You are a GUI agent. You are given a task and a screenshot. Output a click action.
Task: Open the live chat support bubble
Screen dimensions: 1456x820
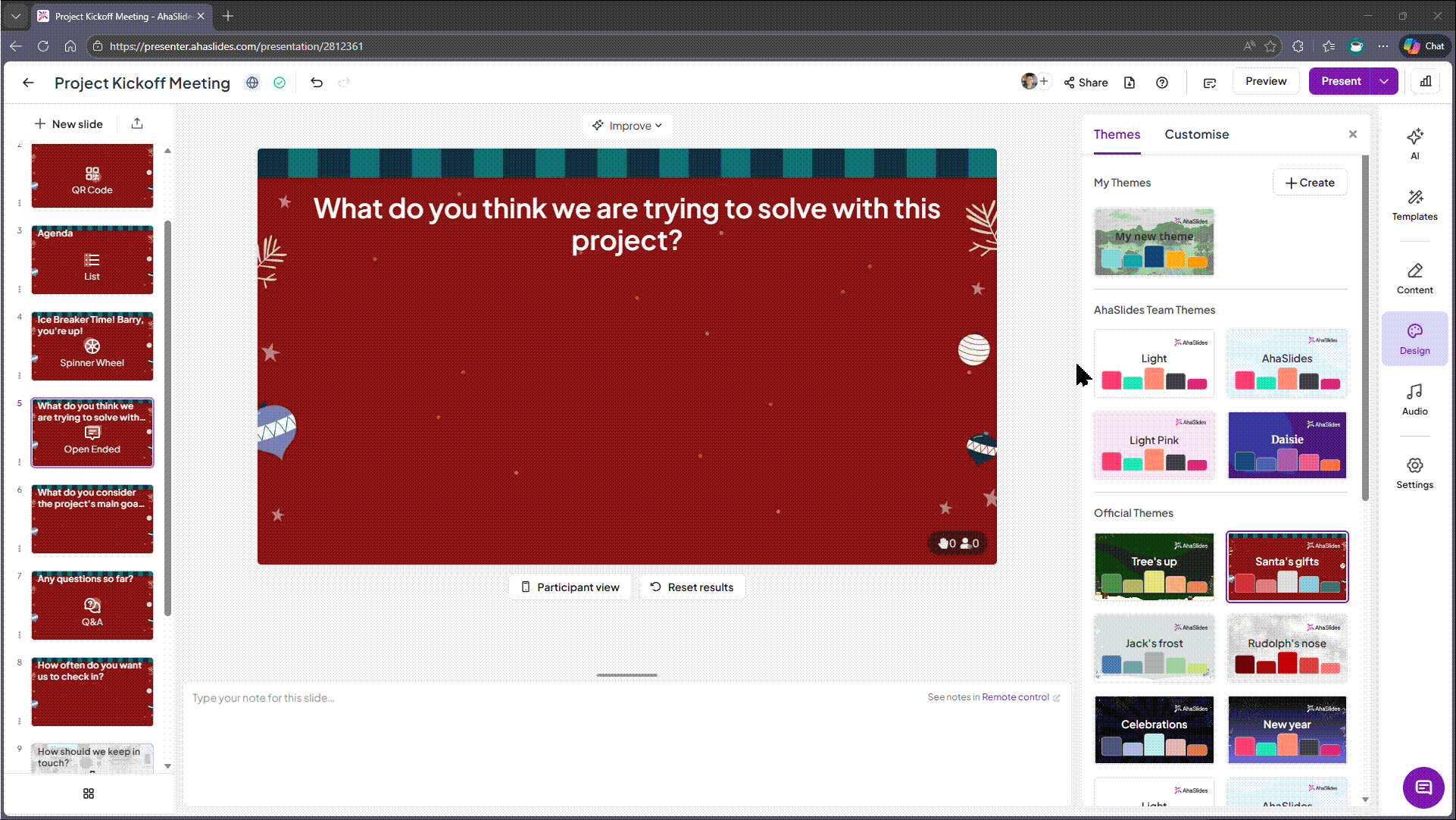pyautogui.click(x=1423, y=787)
